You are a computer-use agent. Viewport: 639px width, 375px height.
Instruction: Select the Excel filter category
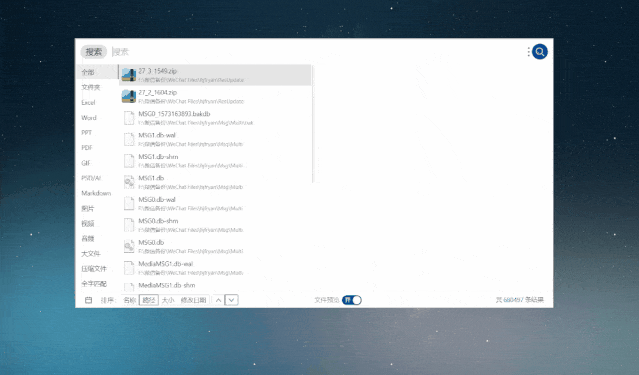[88, 102]
